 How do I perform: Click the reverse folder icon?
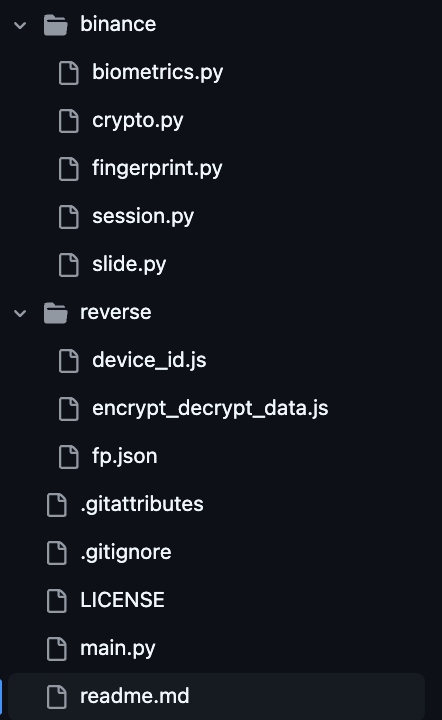tap(56, 313)
